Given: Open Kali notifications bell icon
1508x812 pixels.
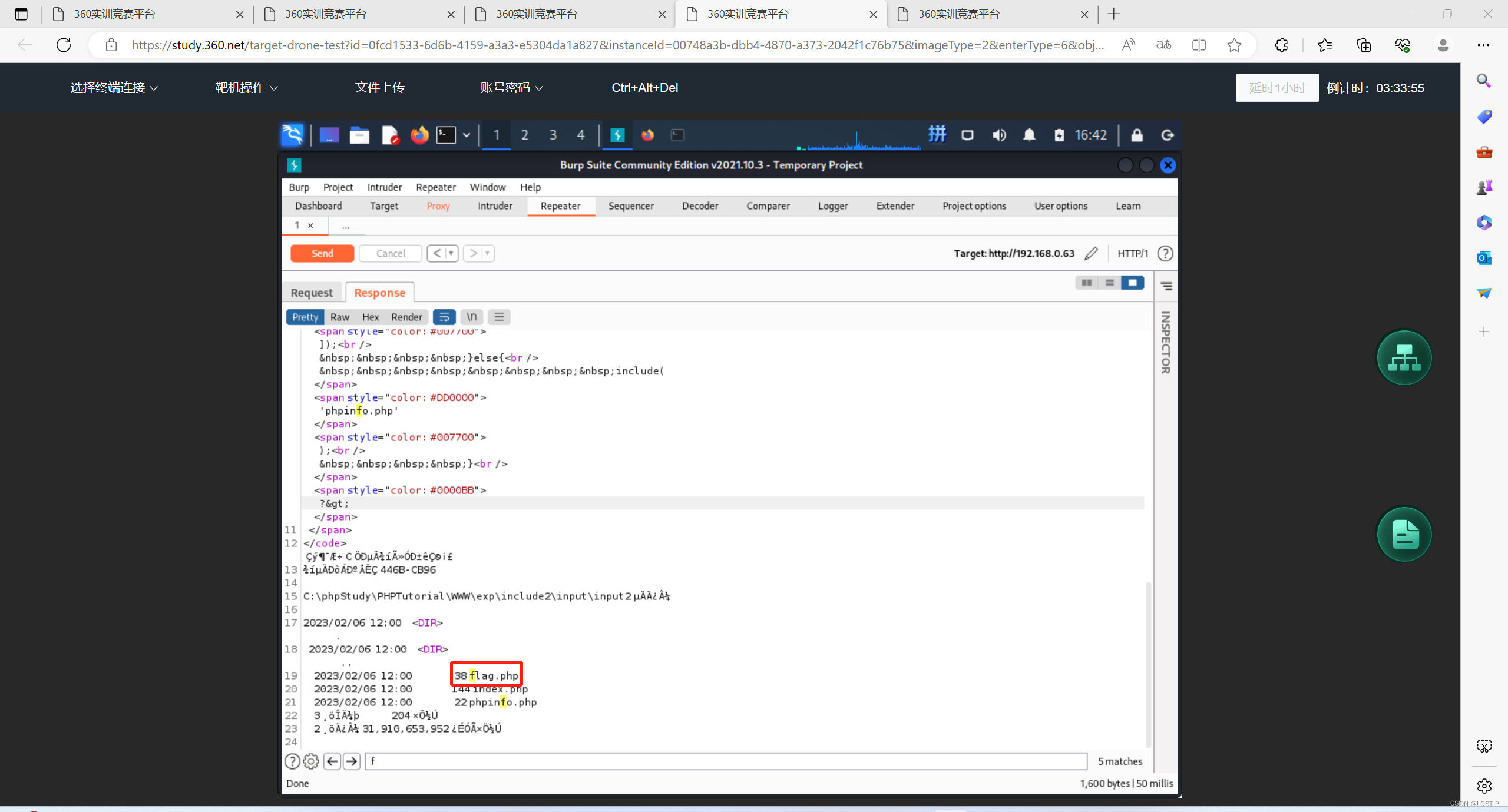Looking at the screenshot, I should coord(1029,135).
